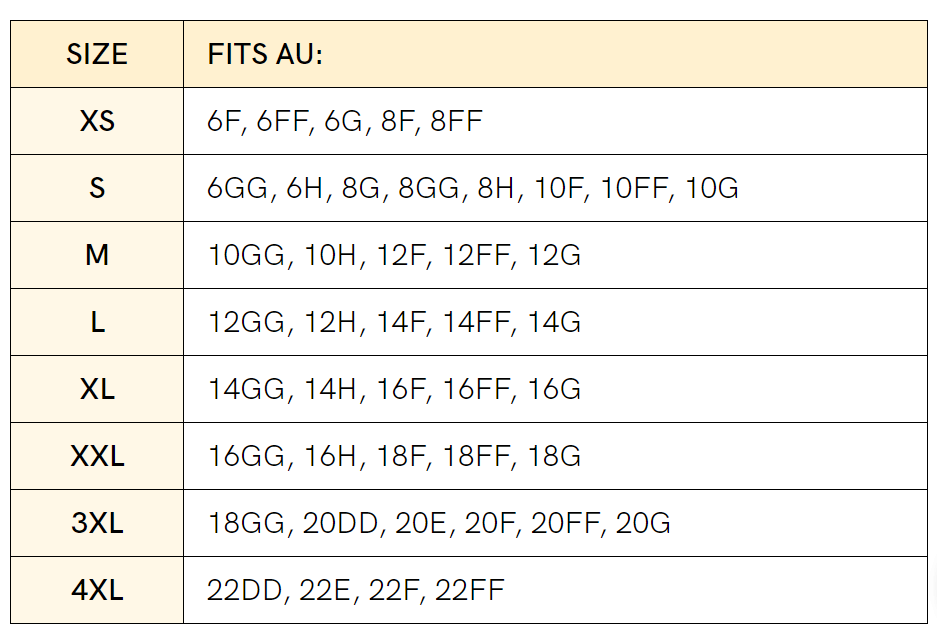Click the XL size cell
Screen dimensions: 937x640
(97, 389)
